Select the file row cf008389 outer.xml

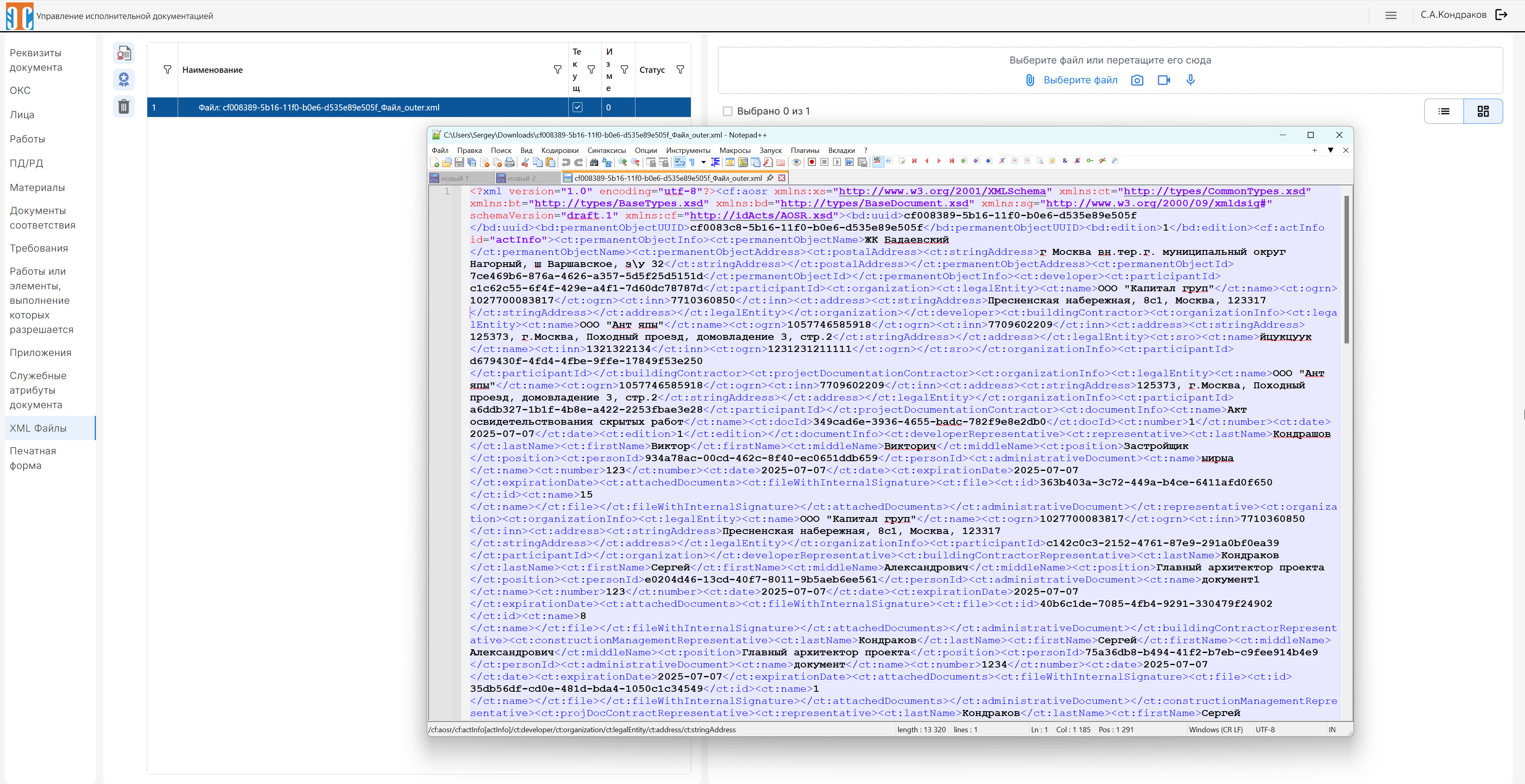(419, 107)
